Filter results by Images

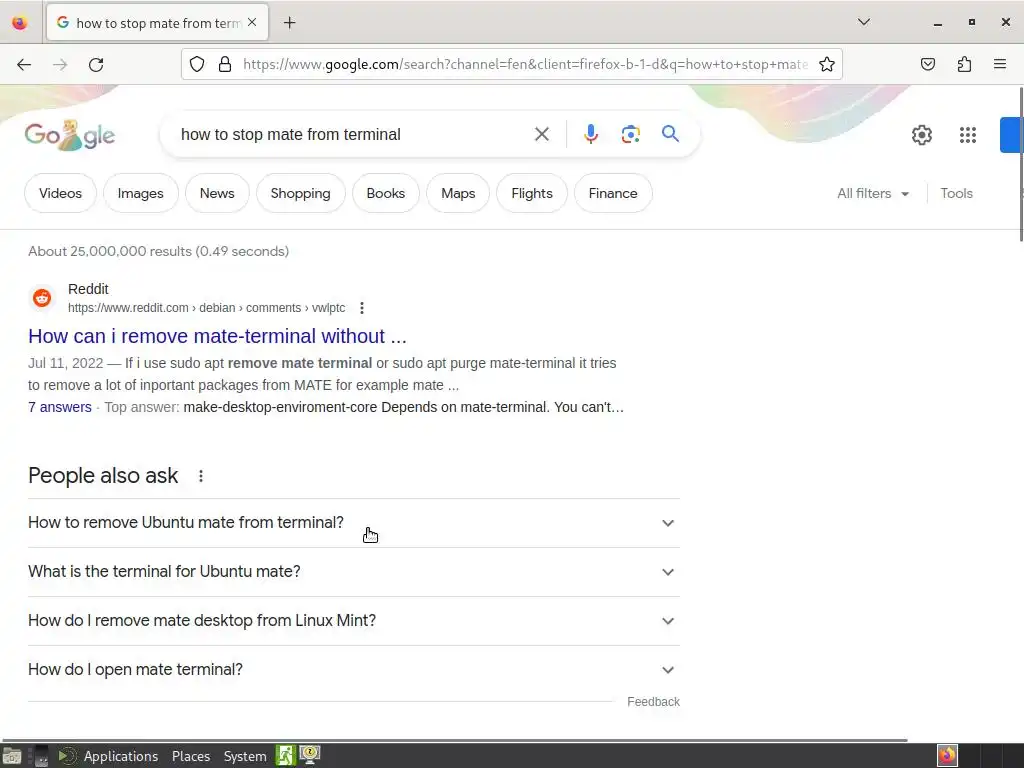tap(140, 193)
